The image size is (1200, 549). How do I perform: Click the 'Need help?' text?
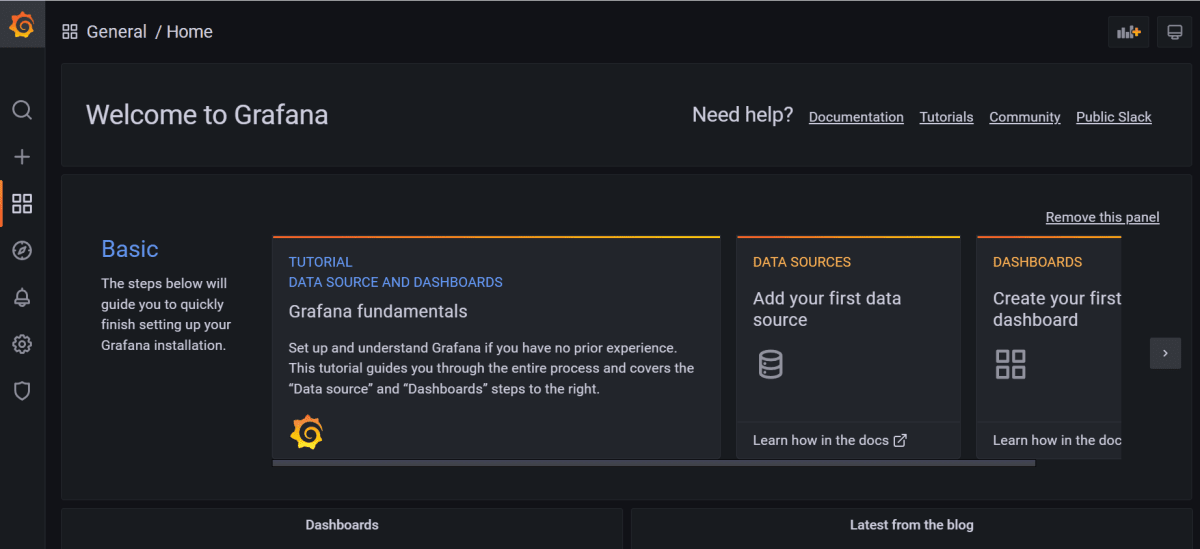pyautogui.click(x=743, y=115)
